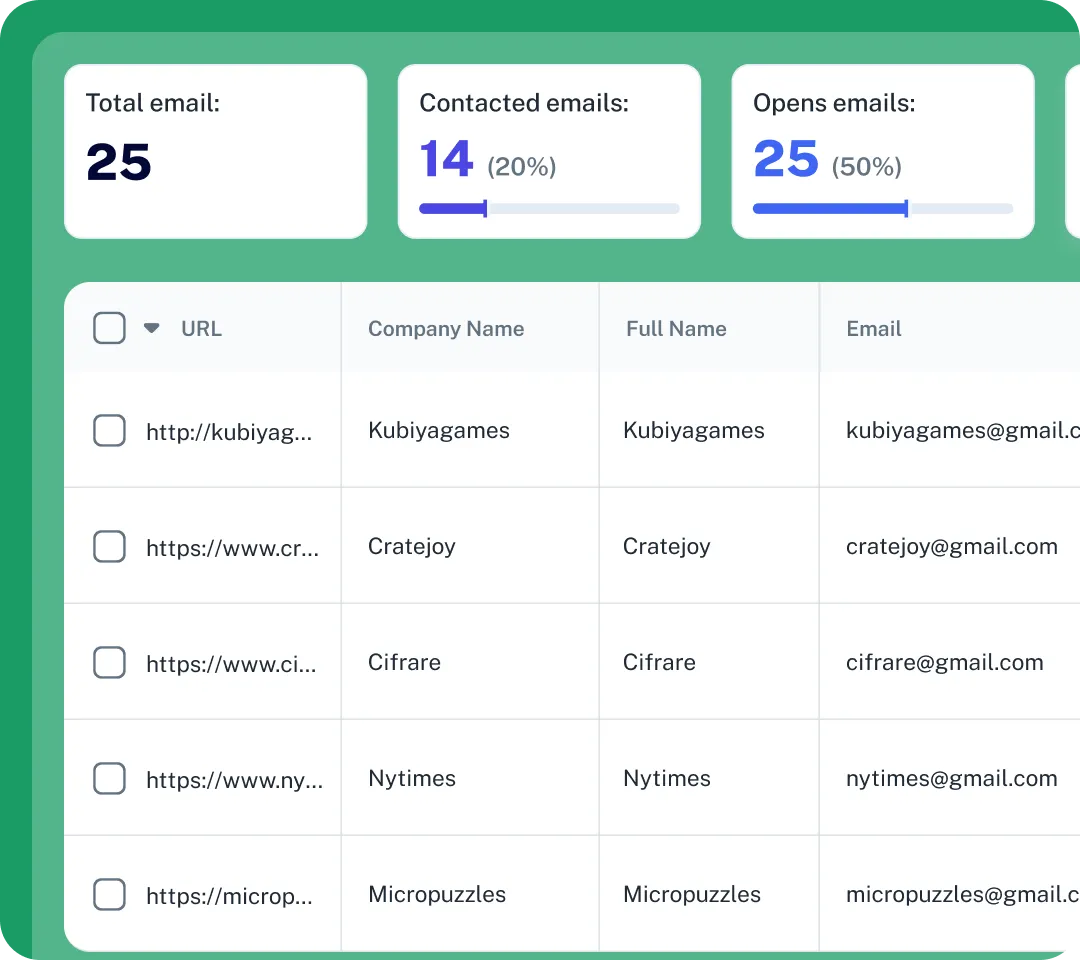Open the https://microp... URL link
The width and height of the screenshot is (1080, 960).
point(229,896)
